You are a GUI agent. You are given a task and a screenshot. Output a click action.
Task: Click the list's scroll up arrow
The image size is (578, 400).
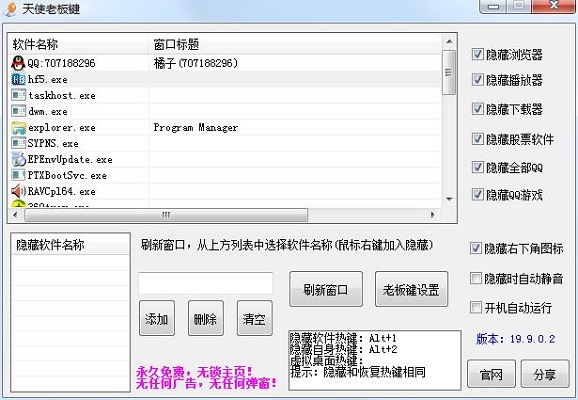click(449, 41)
